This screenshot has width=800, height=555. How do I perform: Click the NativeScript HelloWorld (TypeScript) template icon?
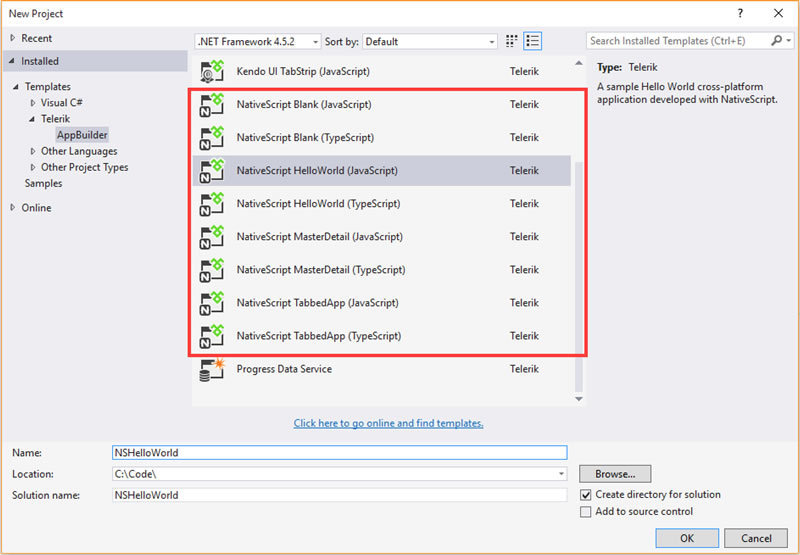coord(212,204)
